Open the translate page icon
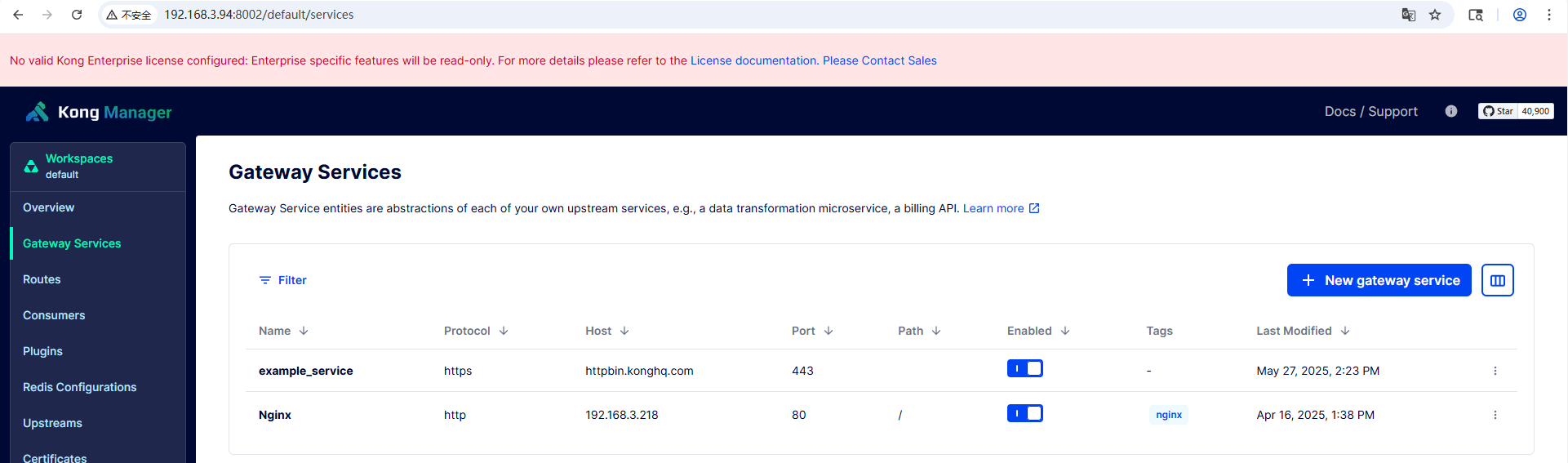Image resolution: width=1568 pixels, height=463 pixels. 1409,15
